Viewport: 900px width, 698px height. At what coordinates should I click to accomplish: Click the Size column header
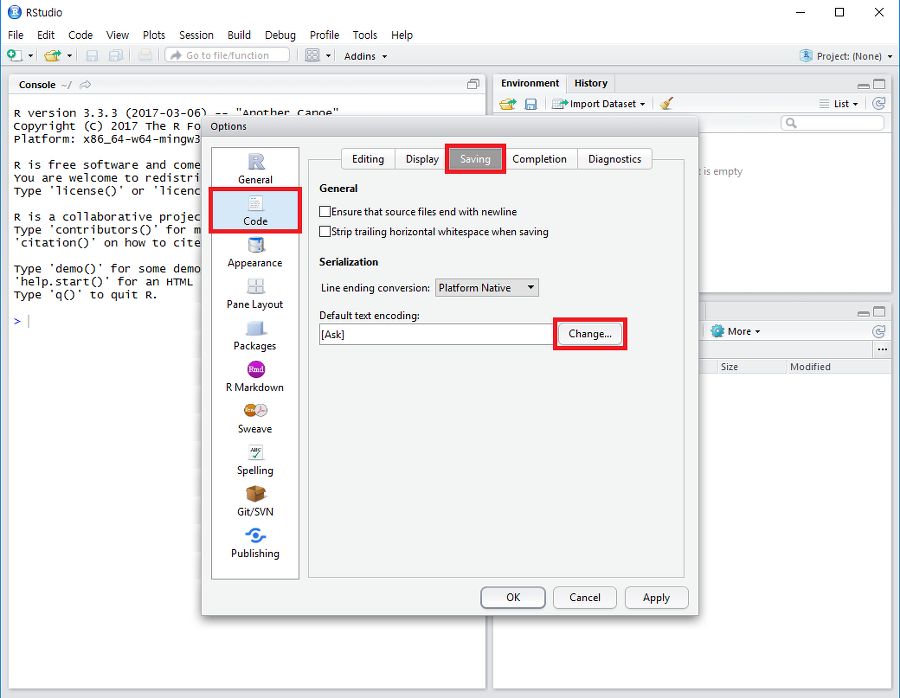pos(730,367)
